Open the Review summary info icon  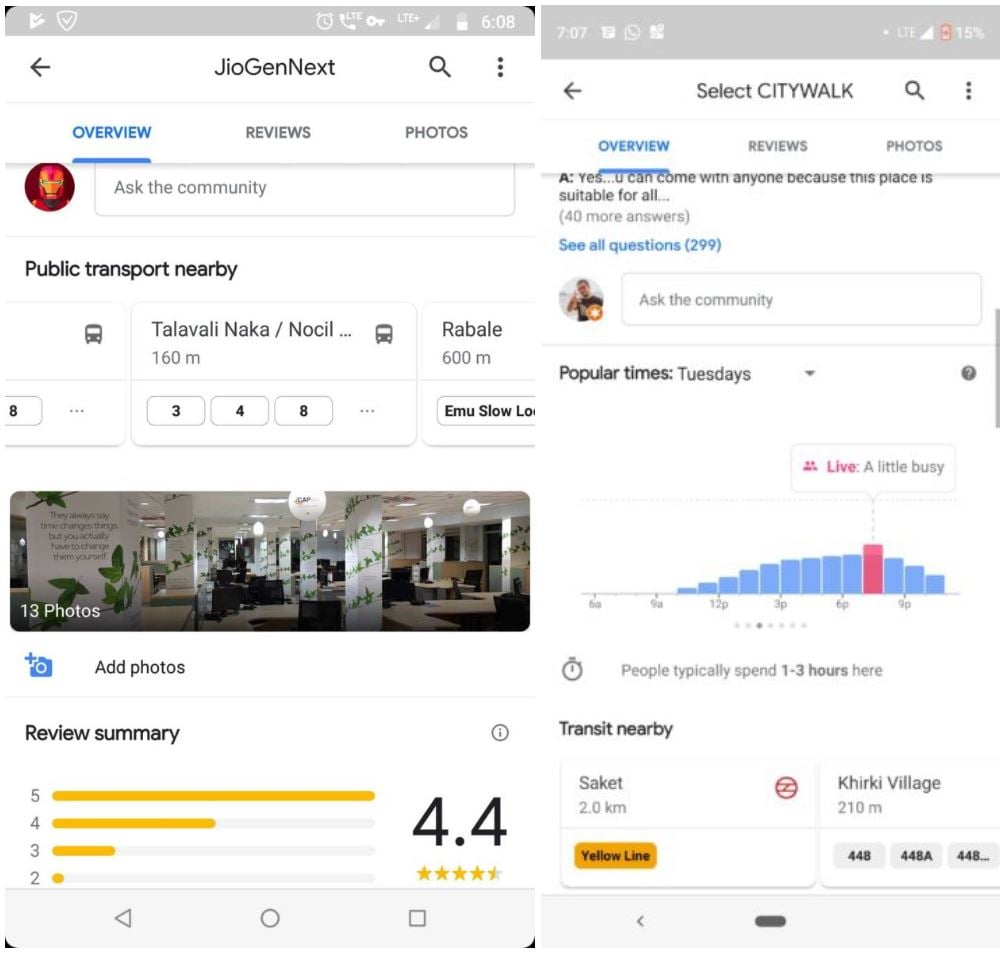tap(500, 733)
